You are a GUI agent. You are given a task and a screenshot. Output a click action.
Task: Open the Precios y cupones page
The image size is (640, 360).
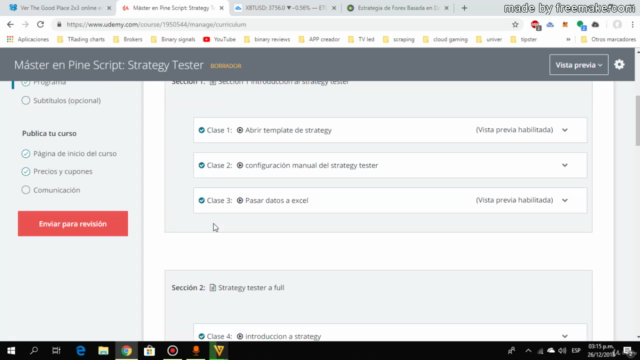[x=63, y=171]
